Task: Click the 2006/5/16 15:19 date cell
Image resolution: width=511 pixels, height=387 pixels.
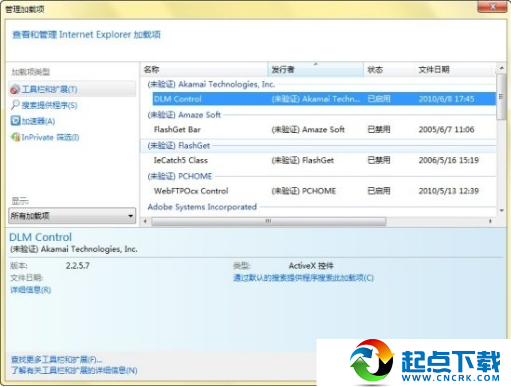Action: click(449, 160)
